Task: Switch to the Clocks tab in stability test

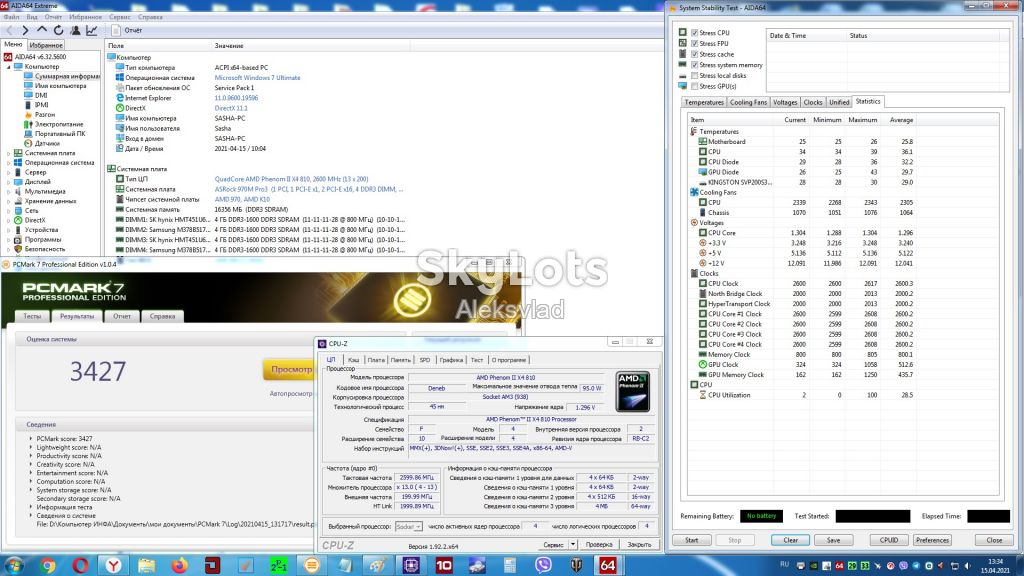Action: click(813, 103)
